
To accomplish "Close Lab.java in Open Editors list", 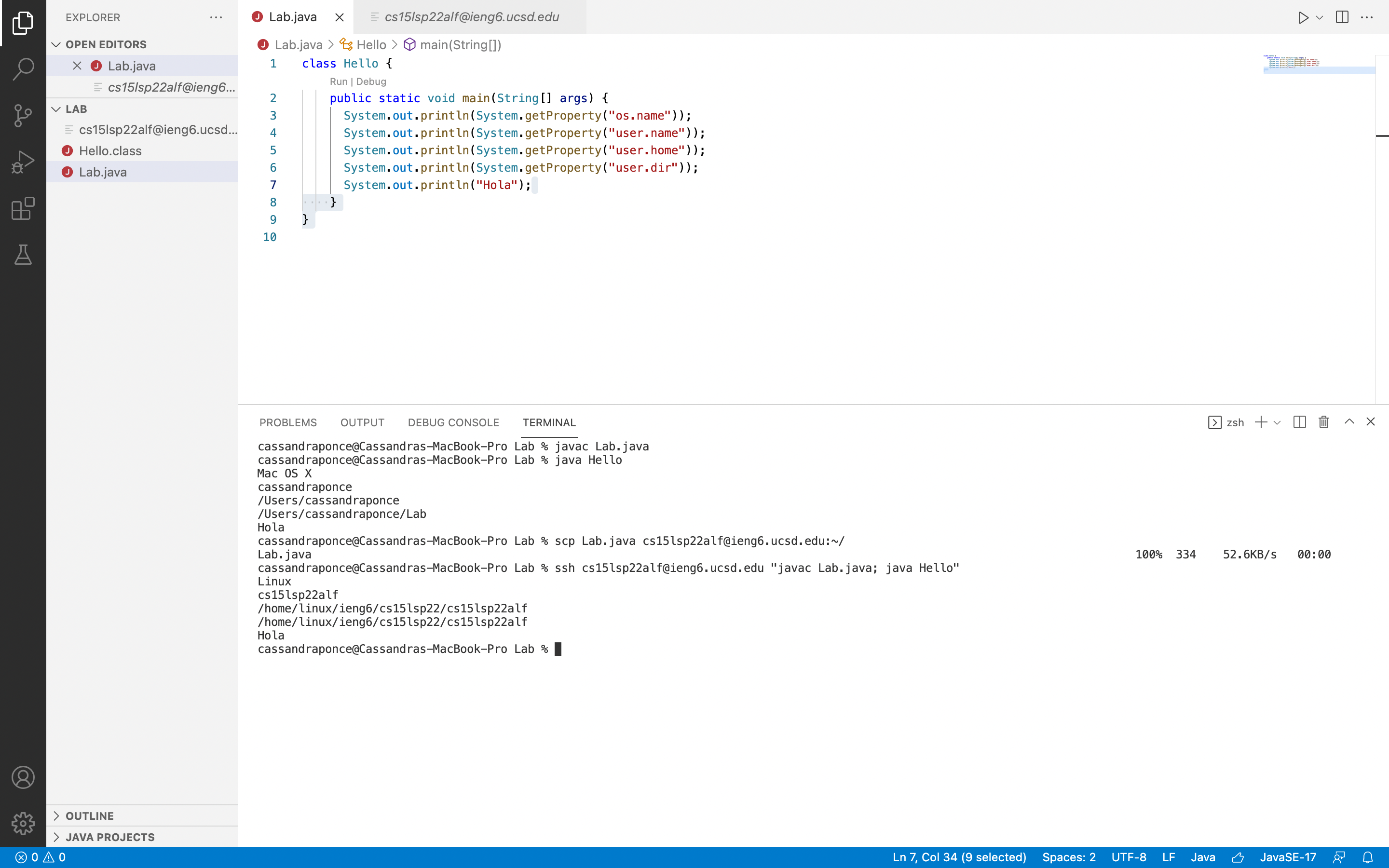I will (x=77, y=66).
